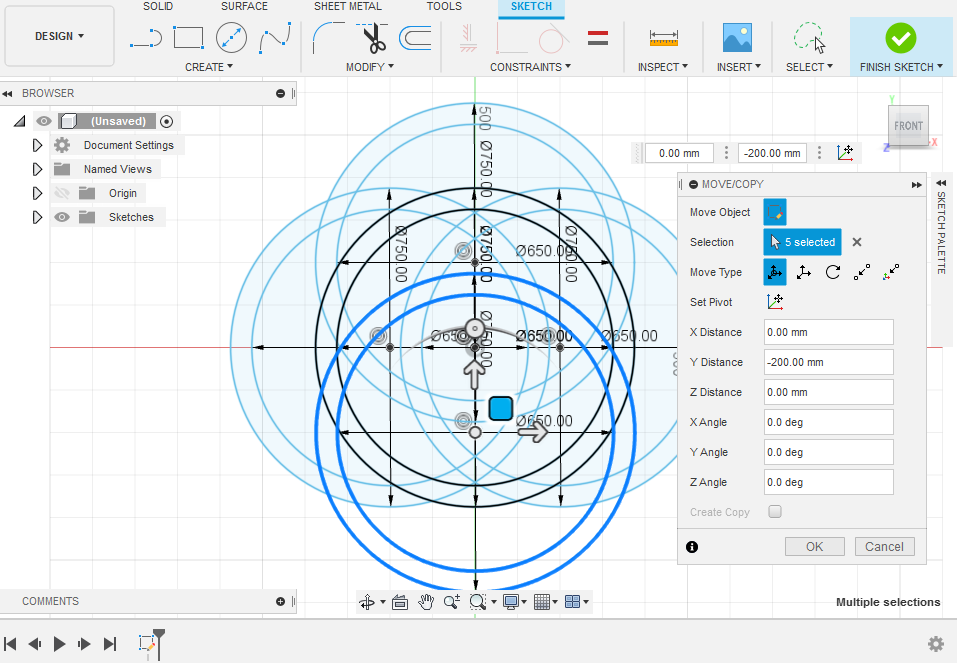The width and height of the screenshot is (957, 663).
Task: Select the Trim scissors tool
Action: tap(372, 38)
